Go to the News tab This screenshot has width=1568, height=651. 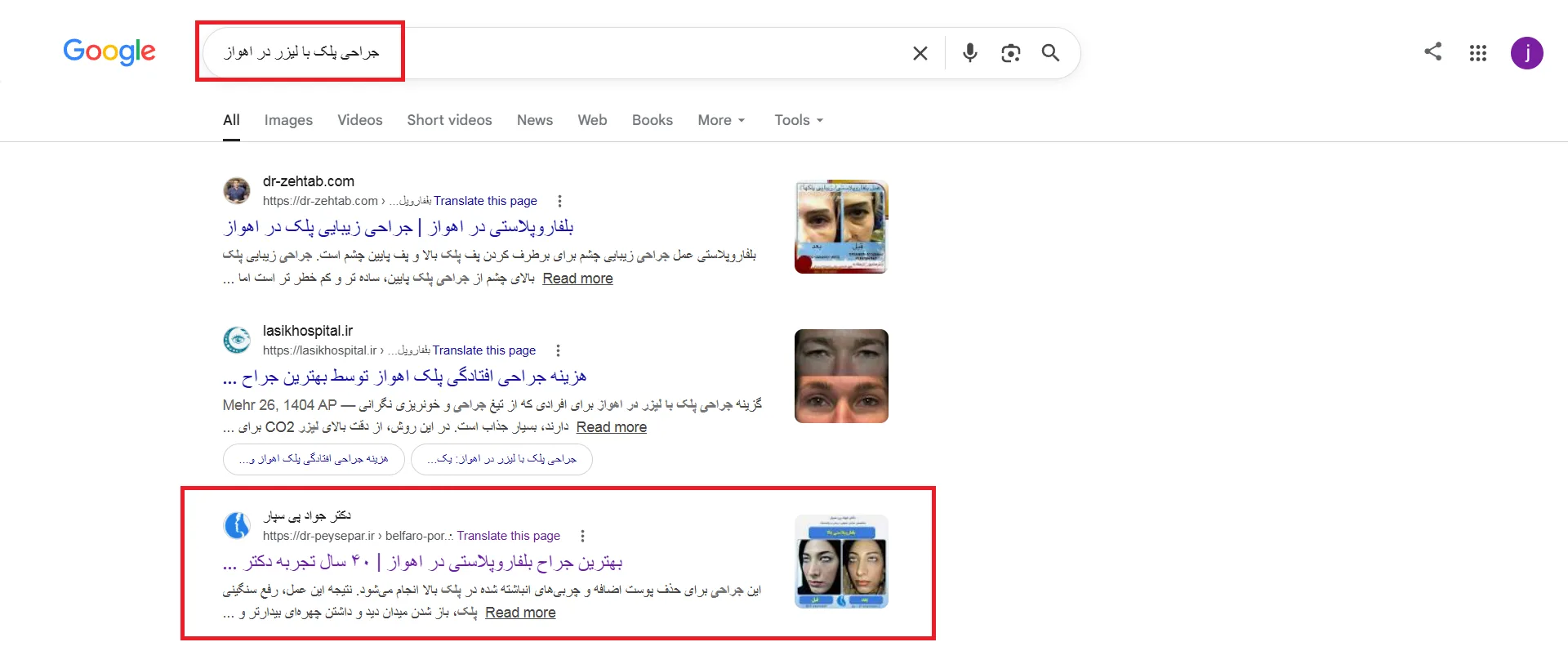pos(535,120)
